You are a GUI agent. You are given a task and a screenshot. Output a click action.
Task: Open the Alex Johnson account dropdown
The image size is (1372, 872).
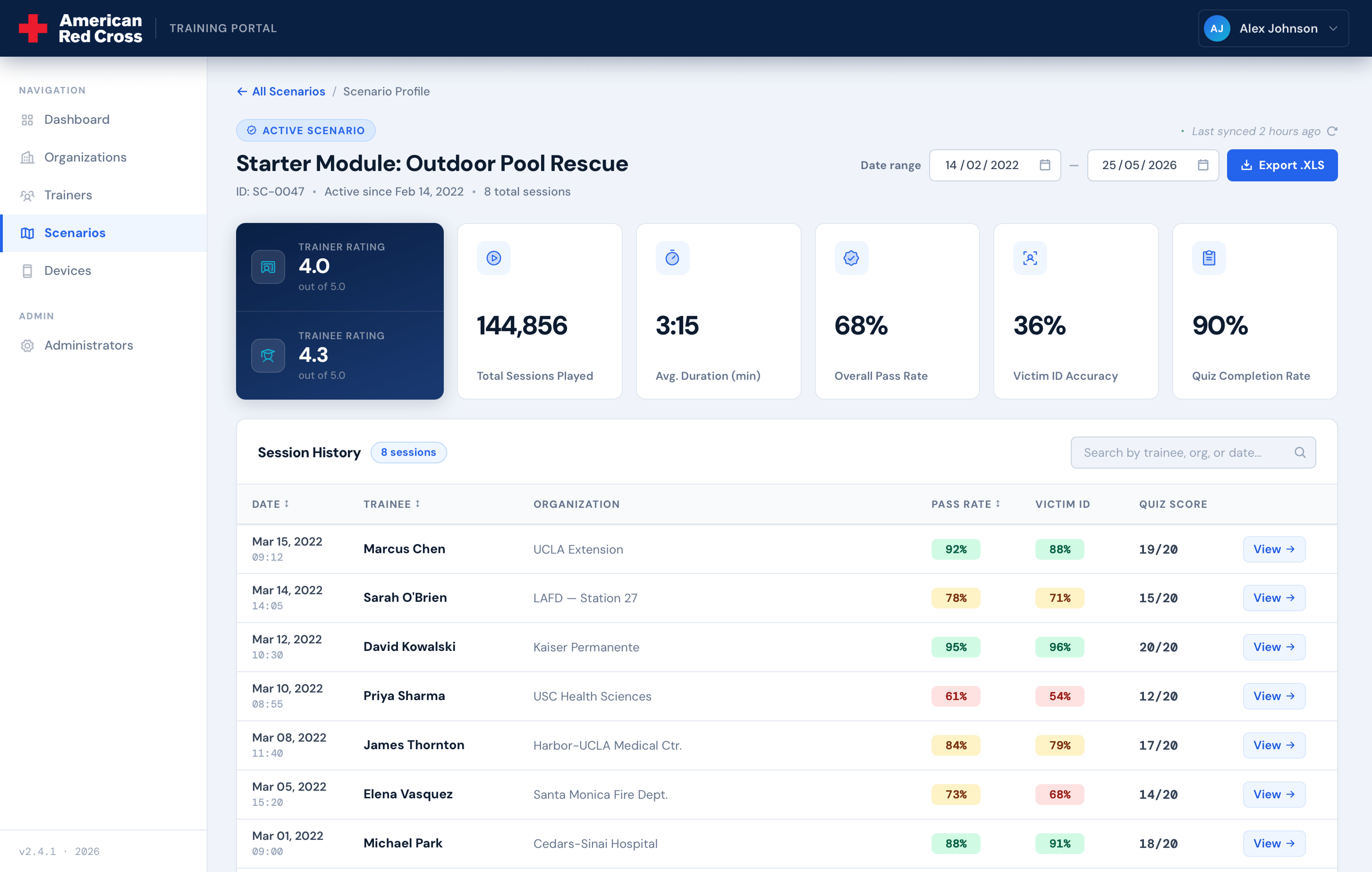(1273, 29)
